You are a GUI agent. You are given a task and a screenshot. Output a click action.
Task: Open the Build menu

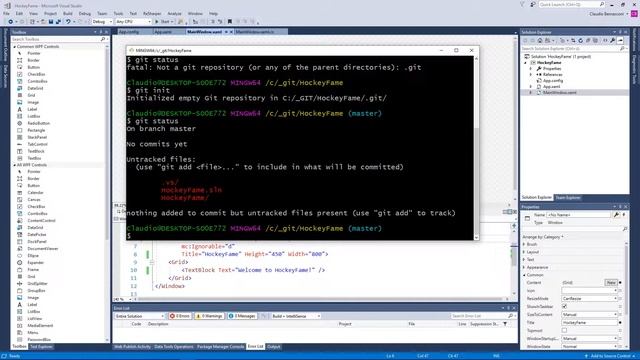pos(68,13)
